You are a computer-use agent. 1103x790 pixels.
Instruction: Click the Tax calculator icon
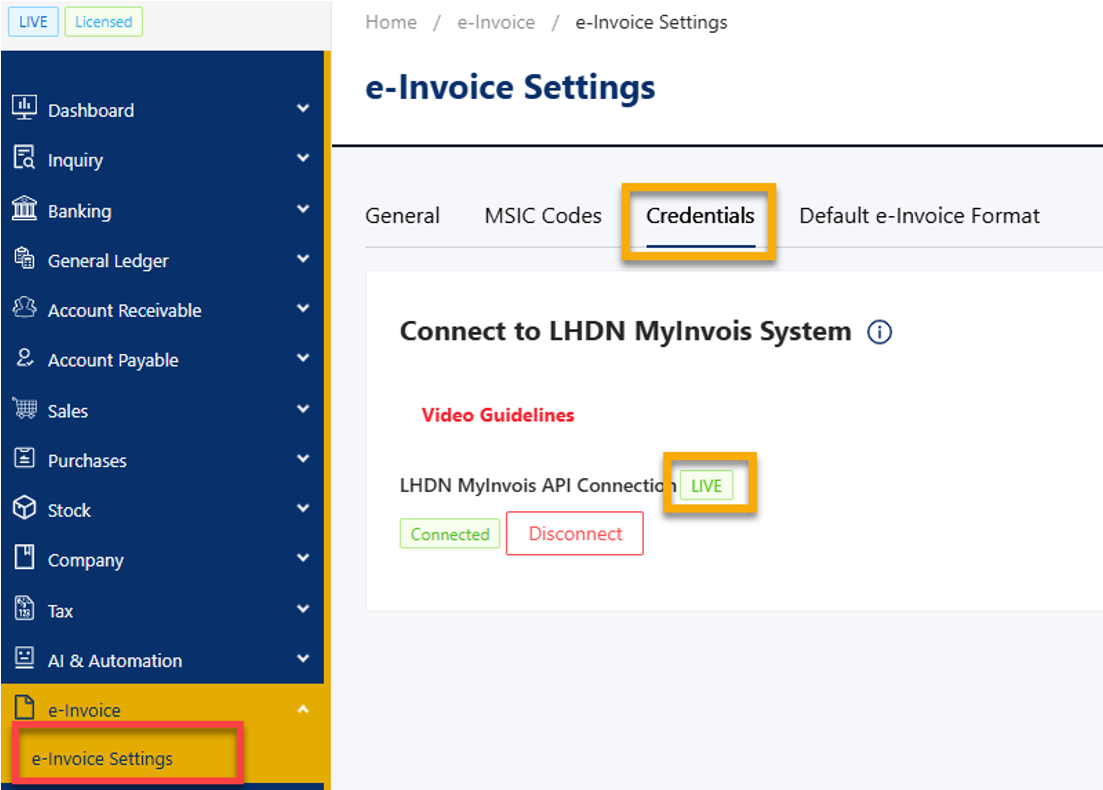(25, 608)
